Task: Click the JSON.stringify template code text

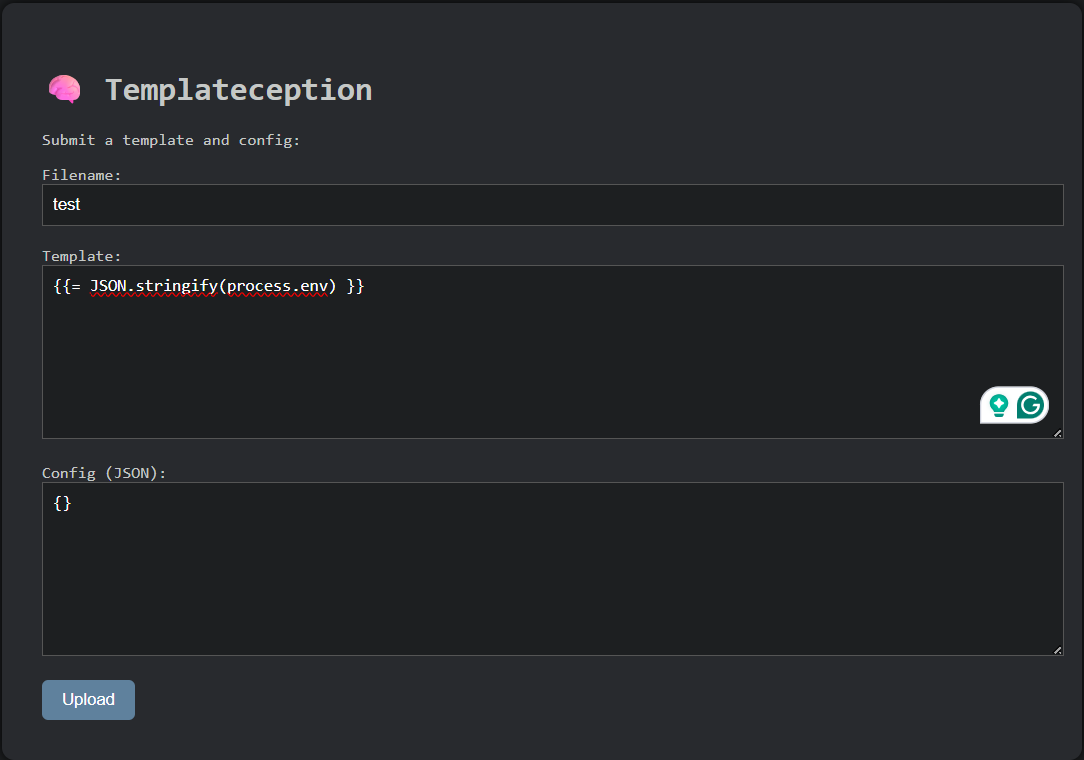Action: pos(209,286)
